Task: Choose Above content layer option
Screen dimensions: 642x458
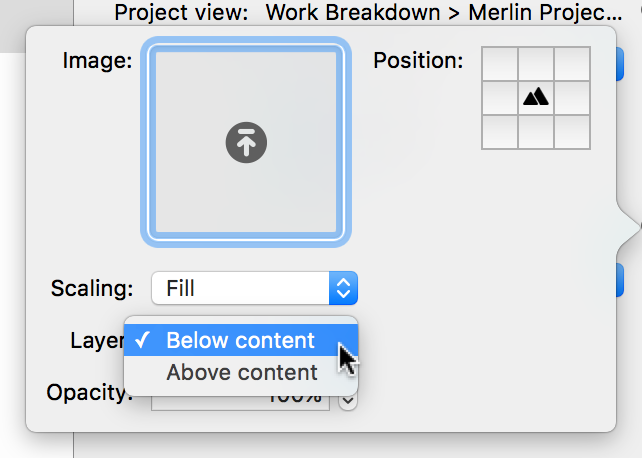Action: [x=241, y=372]
